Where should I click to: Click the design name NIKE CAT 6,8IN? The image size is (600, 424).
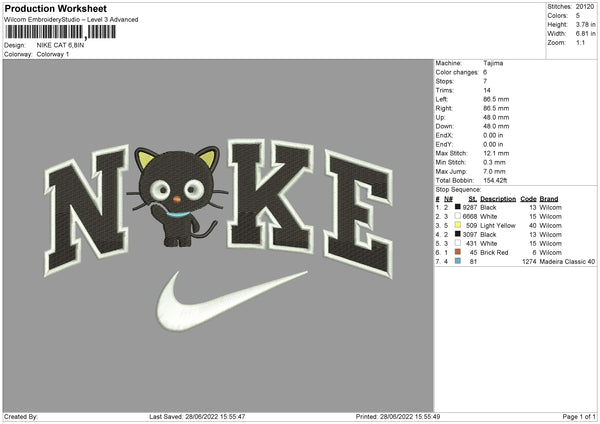click(x=60, y=45)
